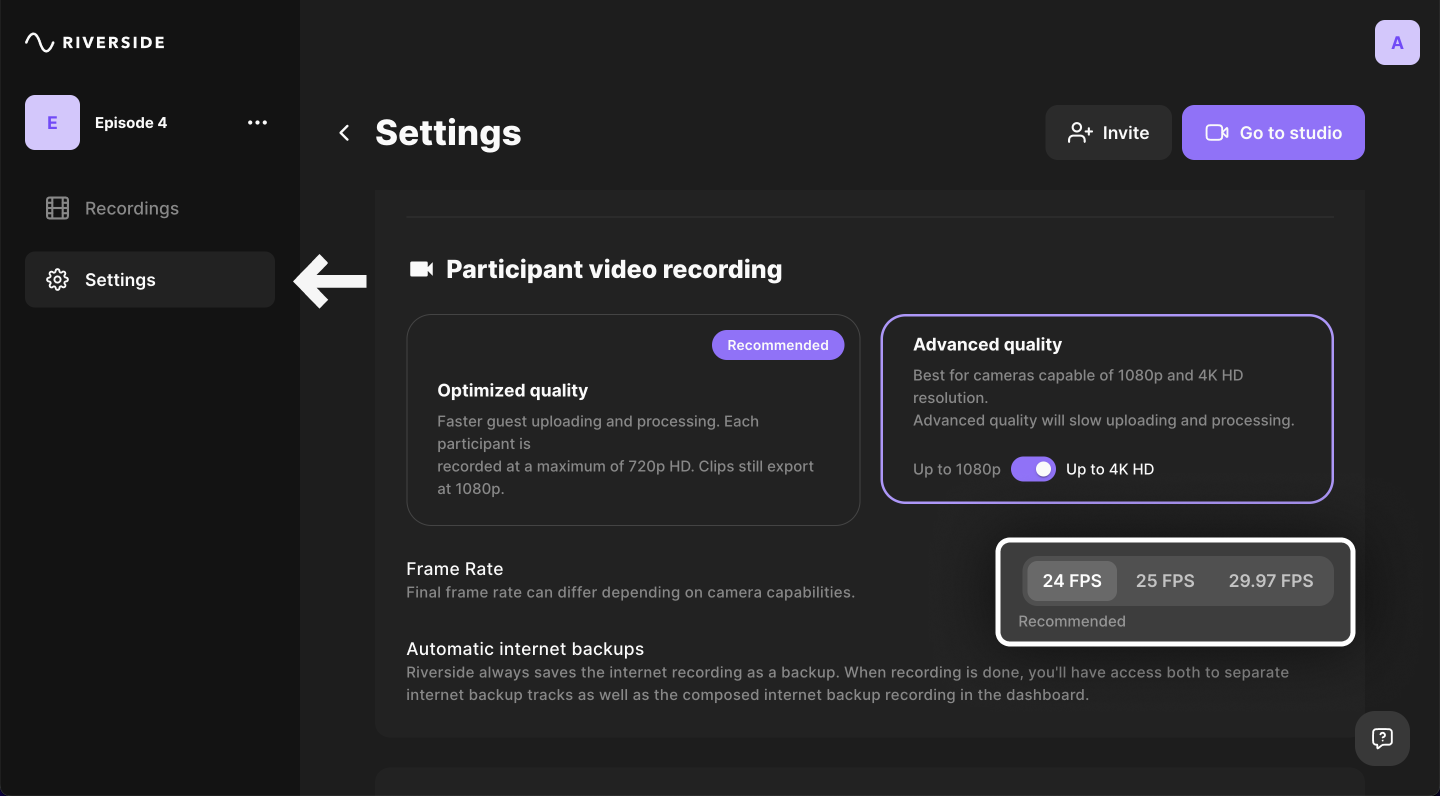Go back using the chevron beside Settings
Screen dimensions: 1440x796
pyautogui.click(x=344, y=133)
